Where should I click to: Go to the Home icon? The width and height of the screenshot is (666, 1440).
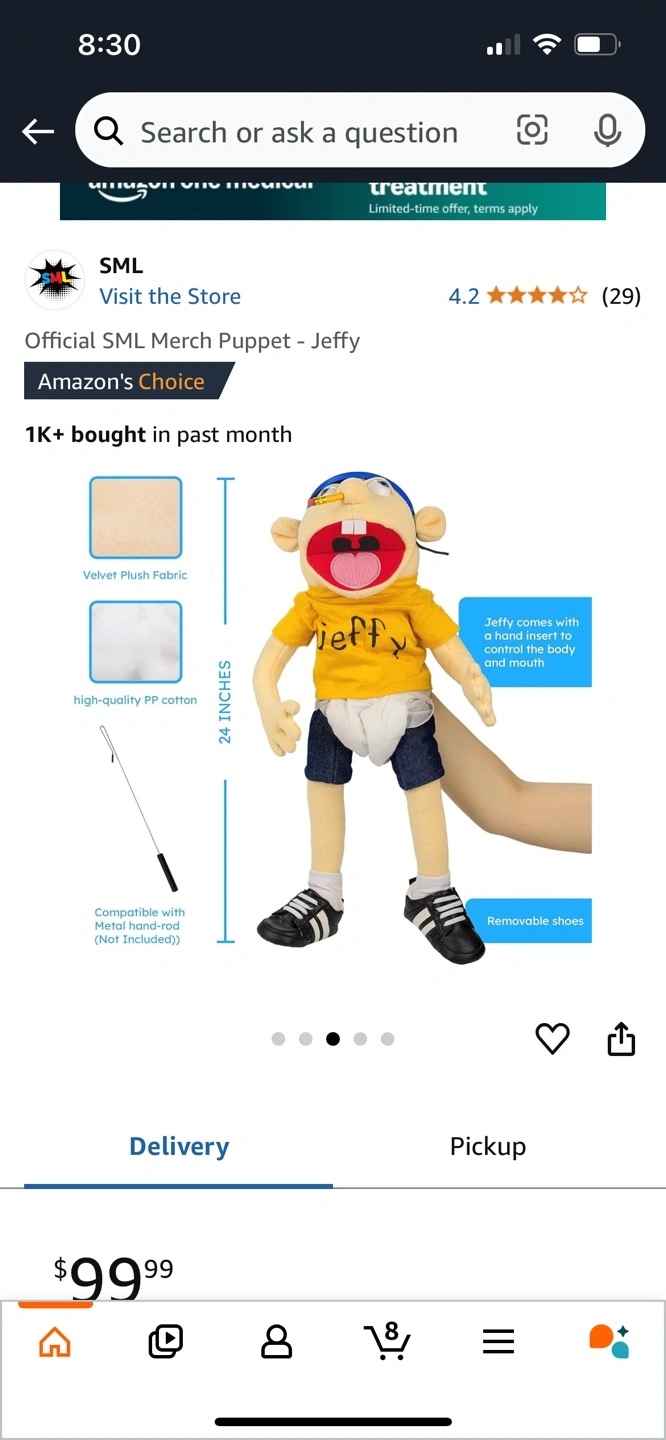click(55, 1341)
